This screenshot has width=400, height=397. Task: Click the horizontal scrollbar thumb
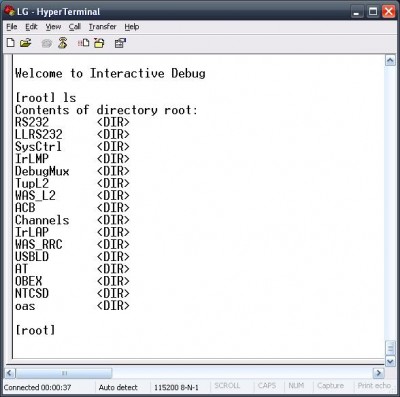coord(64,373)
